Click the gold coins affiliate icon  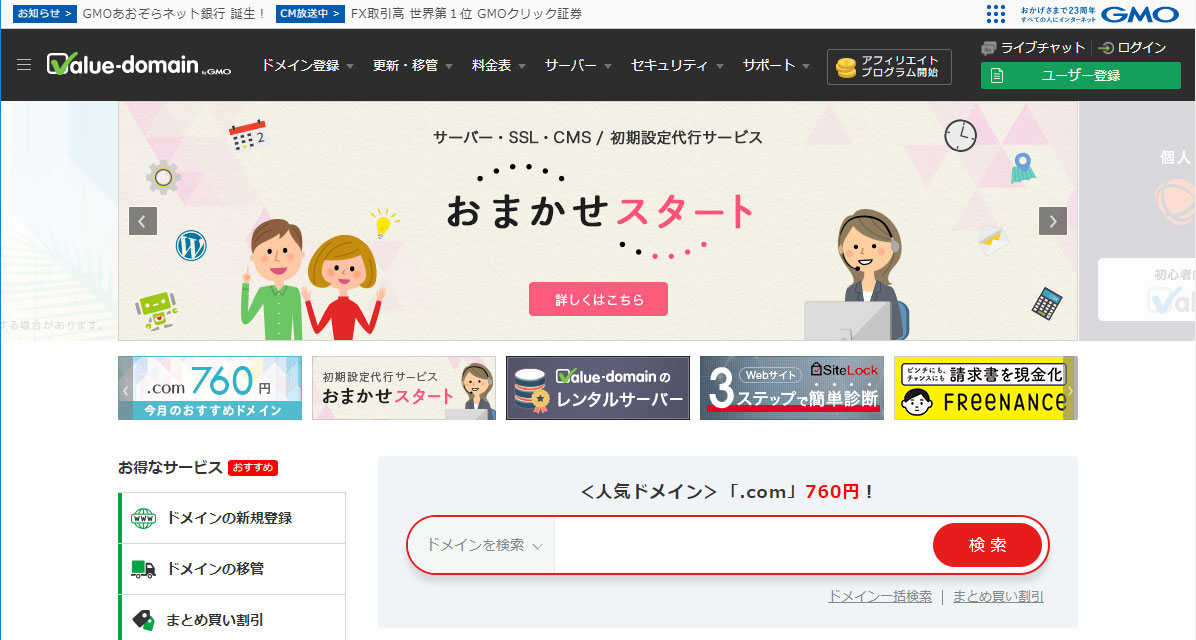tap(846, 67)
